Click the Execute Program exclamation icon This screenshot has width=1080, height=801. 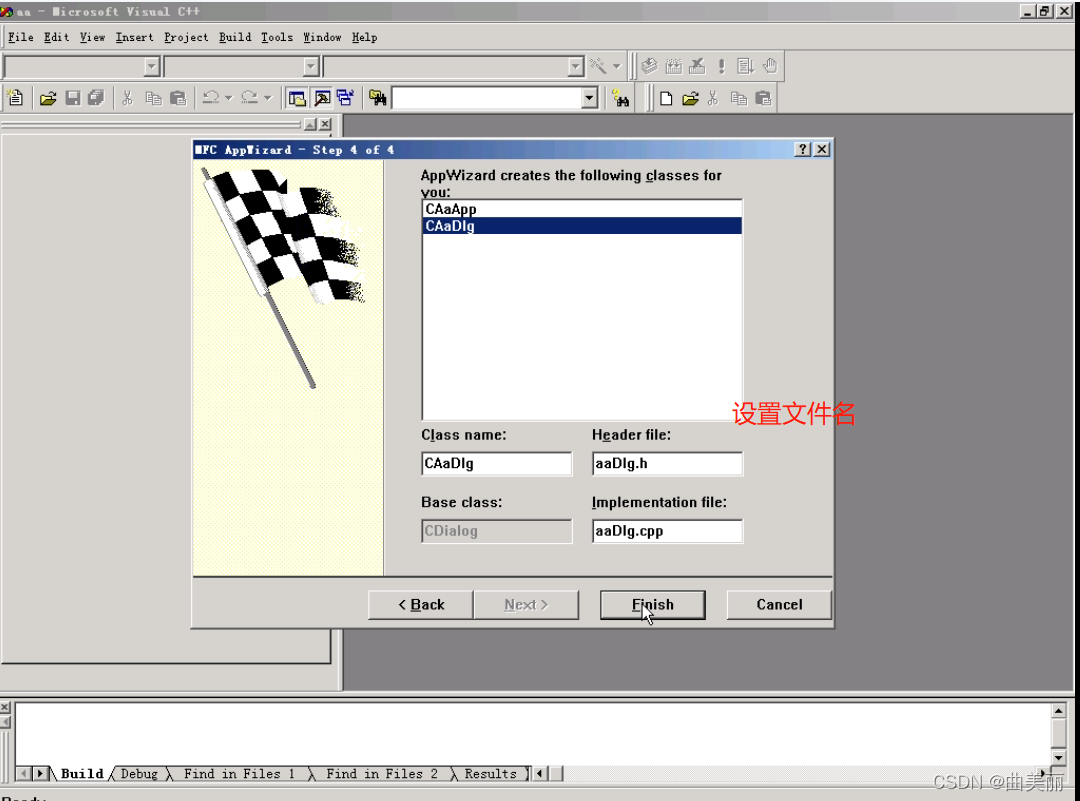[721, 66]
